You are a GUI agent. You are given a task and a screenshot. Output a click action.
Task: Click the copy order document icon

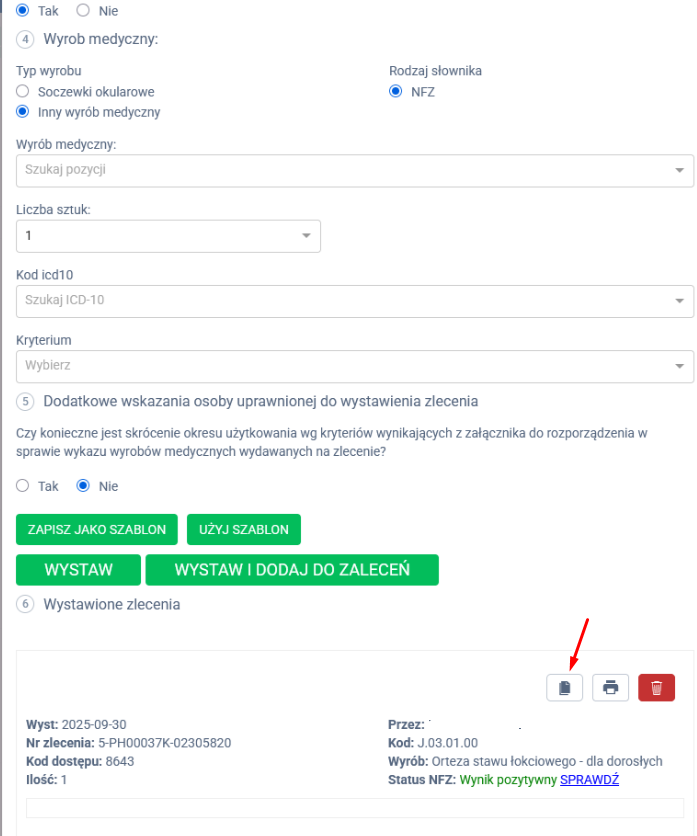(x=564, y=687)
